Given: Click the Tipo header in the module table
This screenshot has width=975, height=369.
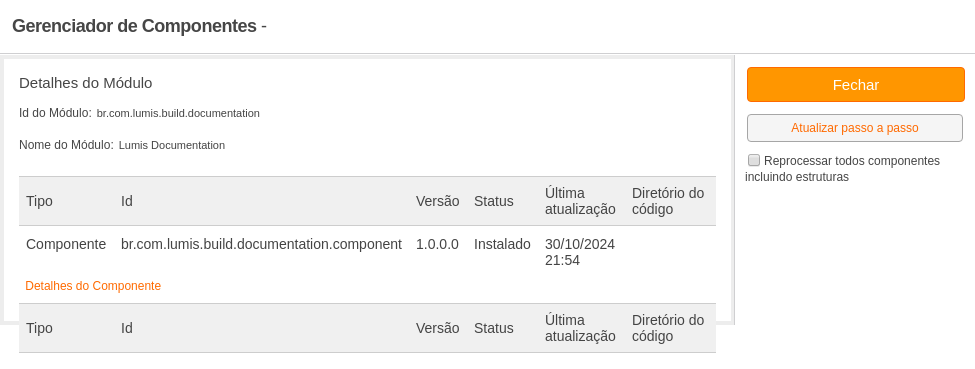Looking at the screenshot, I should tap(39, 202).
